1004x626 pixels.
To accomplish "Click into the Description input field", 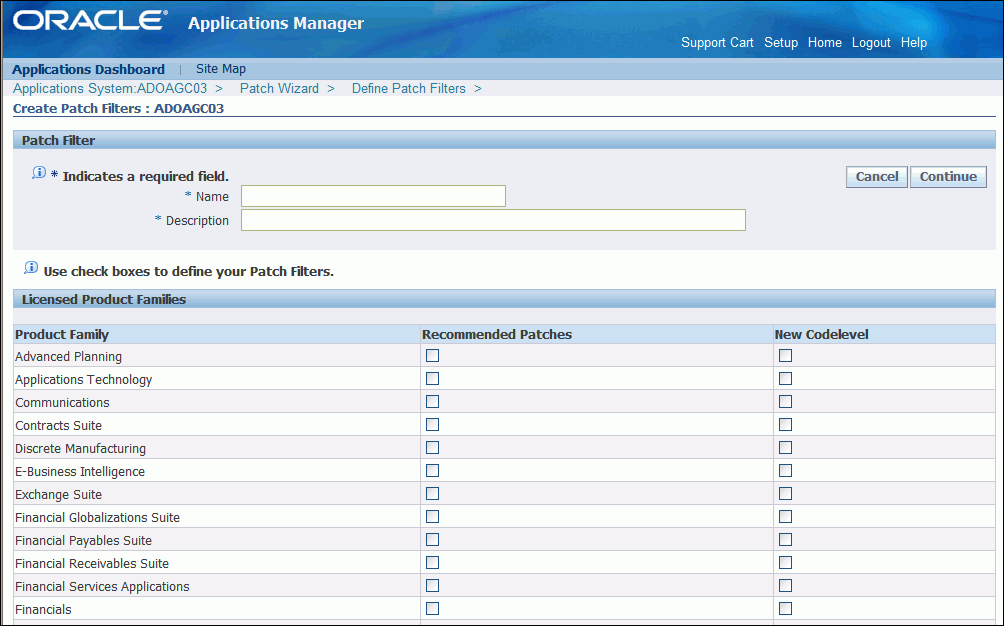I will point(493,220).
